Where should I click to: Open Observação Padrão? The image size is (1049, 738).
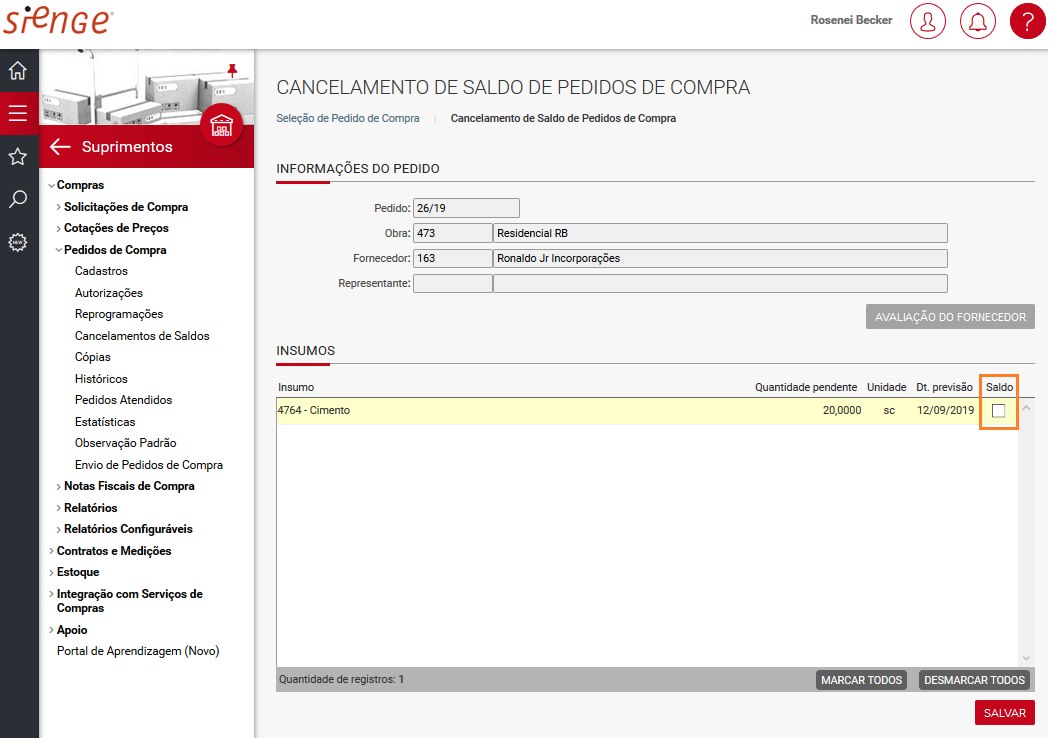[x=125, y=443]
